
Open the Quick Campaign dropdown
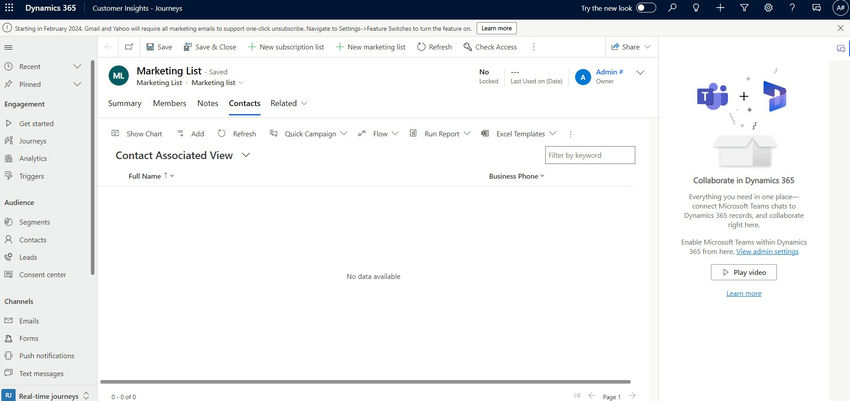pyautogui.click(x=308, y=134)
